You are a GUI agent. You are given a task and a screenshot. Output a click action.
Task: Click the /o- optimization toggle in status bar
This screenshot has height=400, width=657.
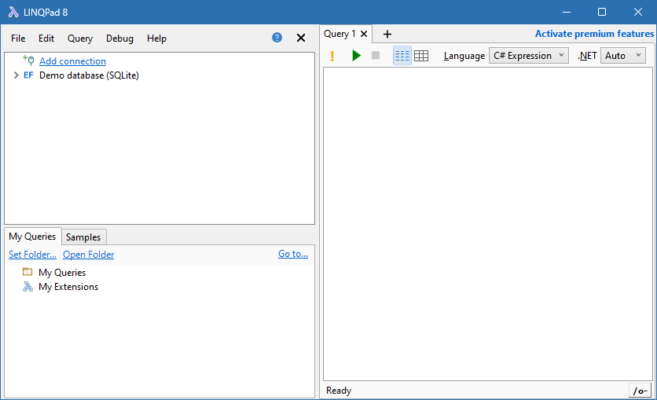pyautogui.click(x=640, y=391)
